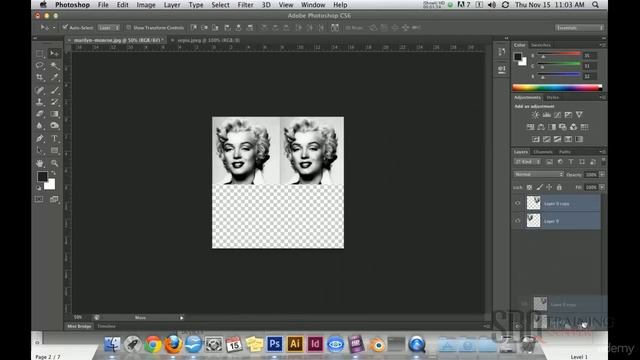Open the collapsed History panel icon

click(x=502, y=52)
